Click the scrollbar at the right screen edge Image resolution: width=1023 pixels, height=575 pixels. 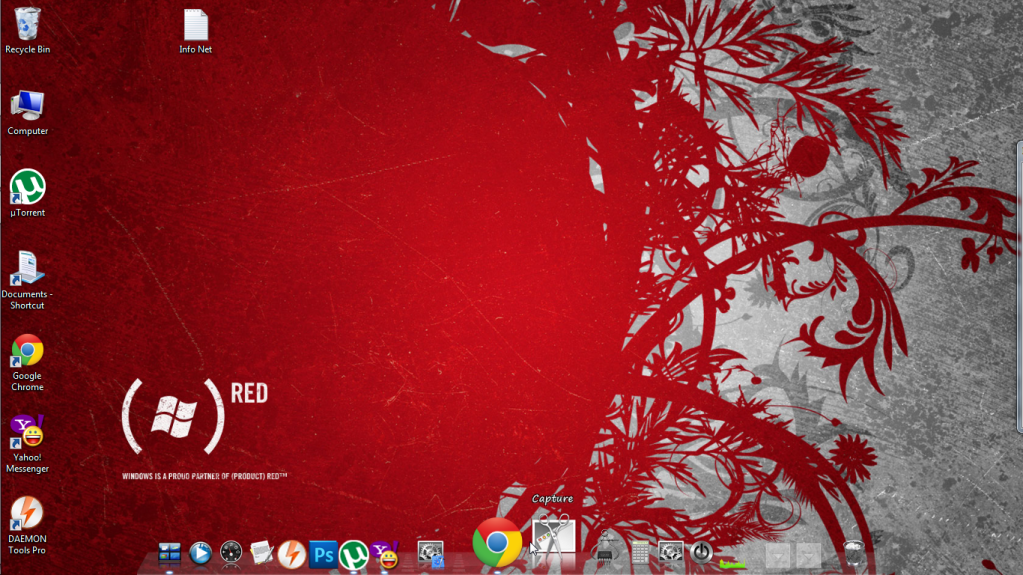click(1020, 287)
